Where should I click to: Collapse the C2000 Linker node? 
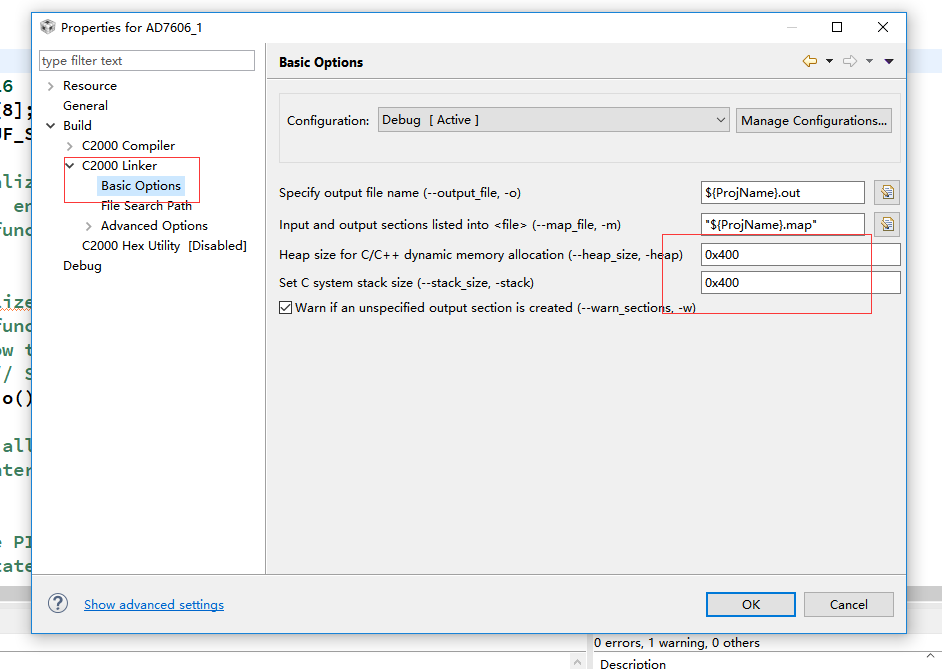click(70, 166)
